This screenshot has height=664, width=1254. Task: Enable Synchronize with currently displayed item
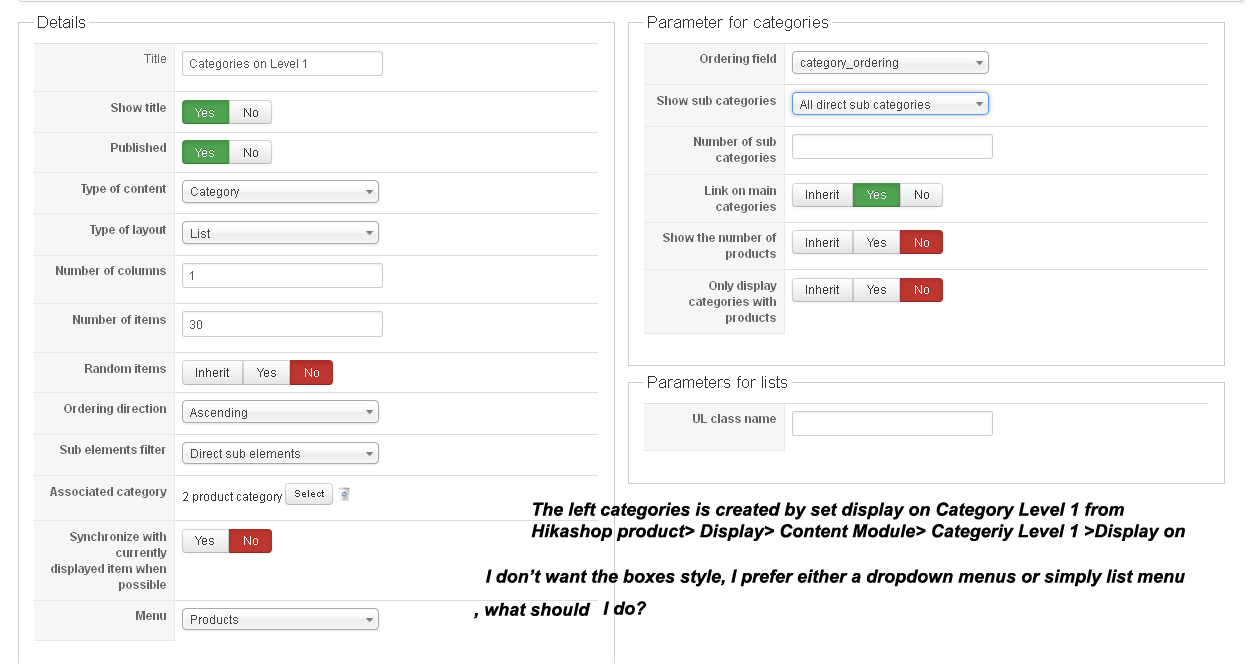coord(205,541)
